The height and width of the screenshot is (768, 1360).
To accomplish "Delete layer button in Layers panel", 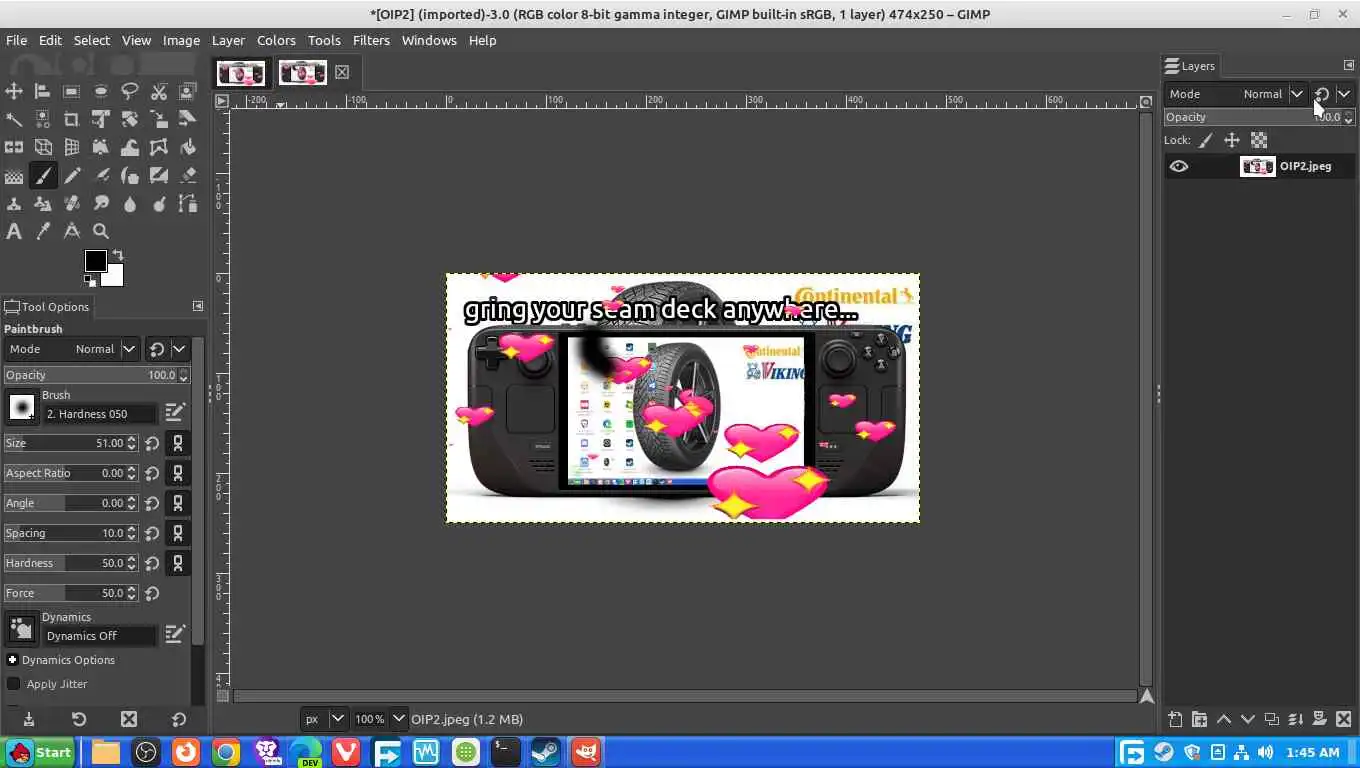I will [1344, 719].
